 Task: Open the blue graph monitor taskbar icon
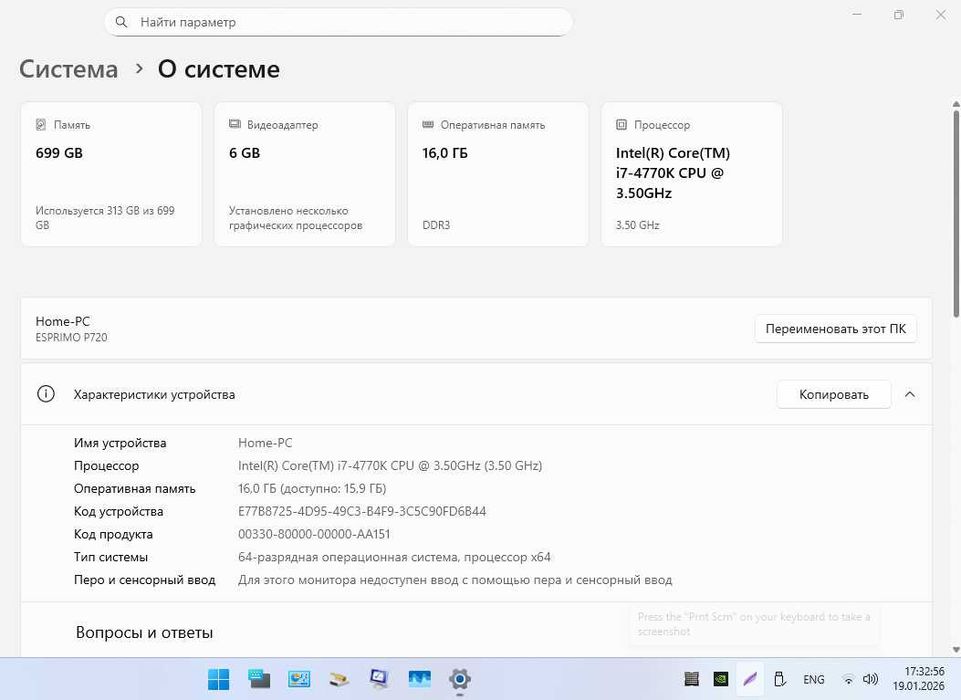pyautogui.click(x=420, y=679)
